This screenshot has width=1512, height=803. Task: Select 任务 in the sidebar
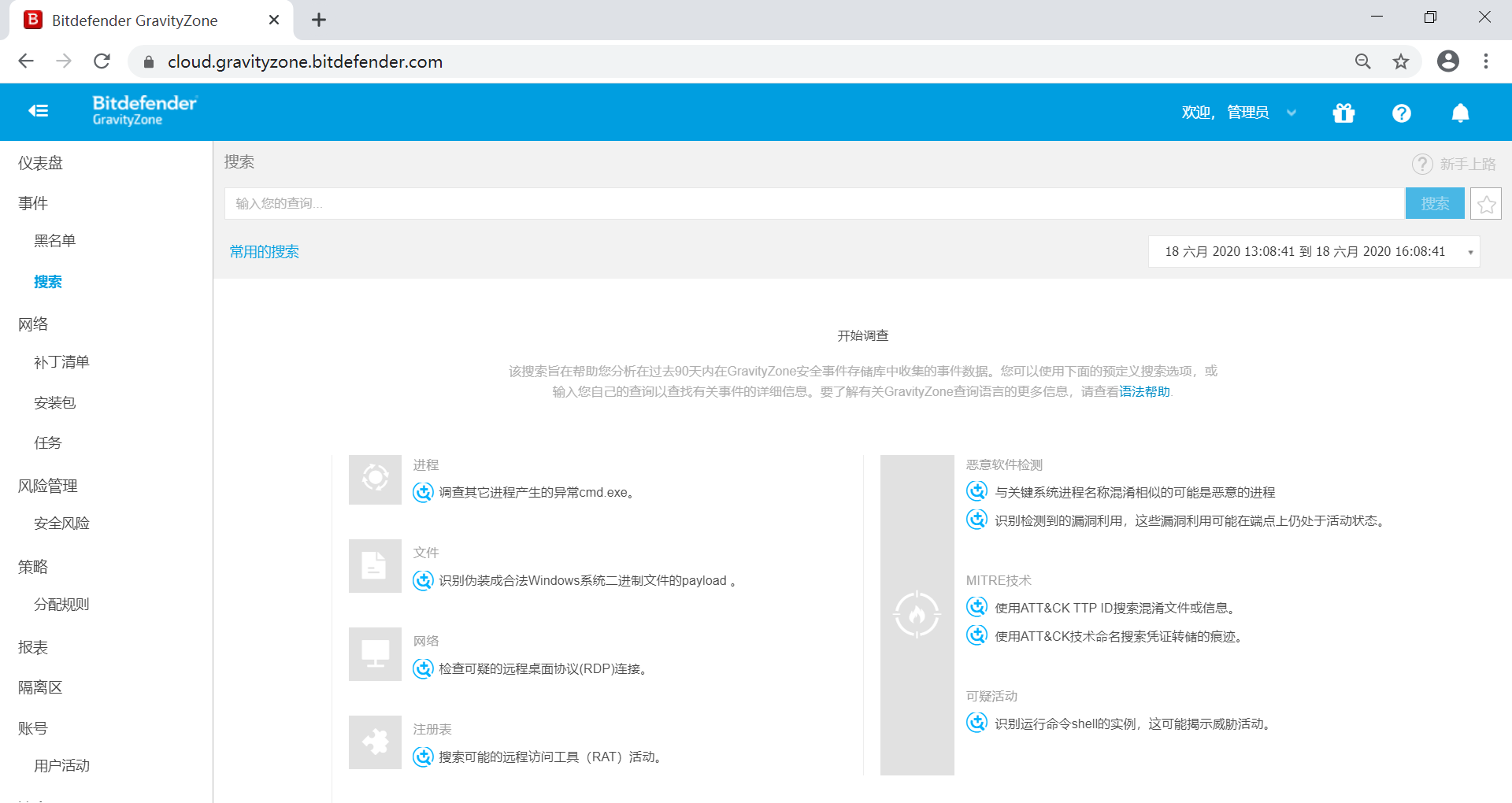[x=48, y=443]
